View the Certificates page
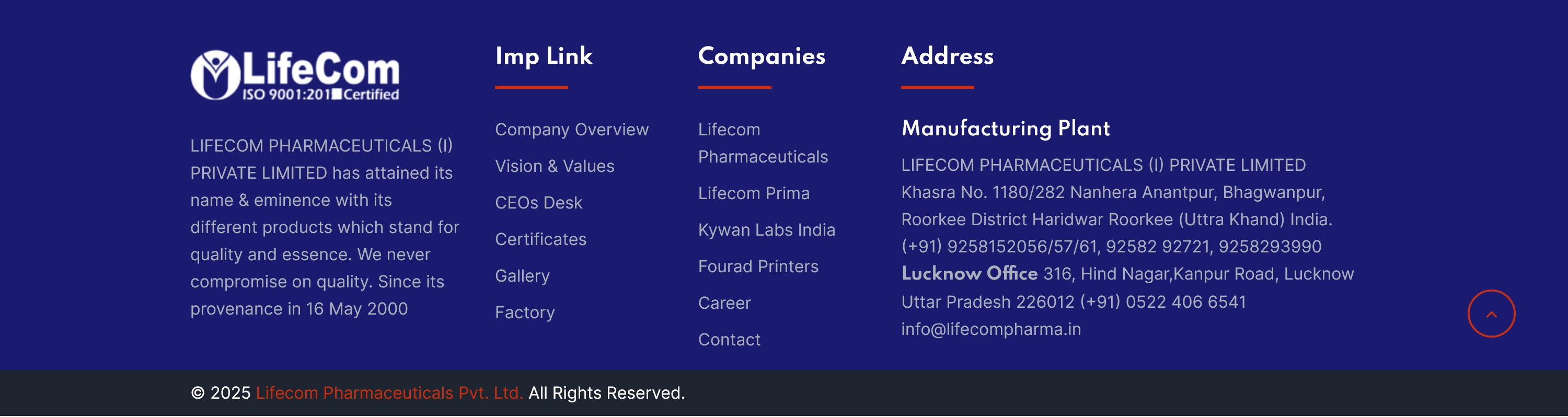Screen dimensions: 1568x417 (540, 239)
